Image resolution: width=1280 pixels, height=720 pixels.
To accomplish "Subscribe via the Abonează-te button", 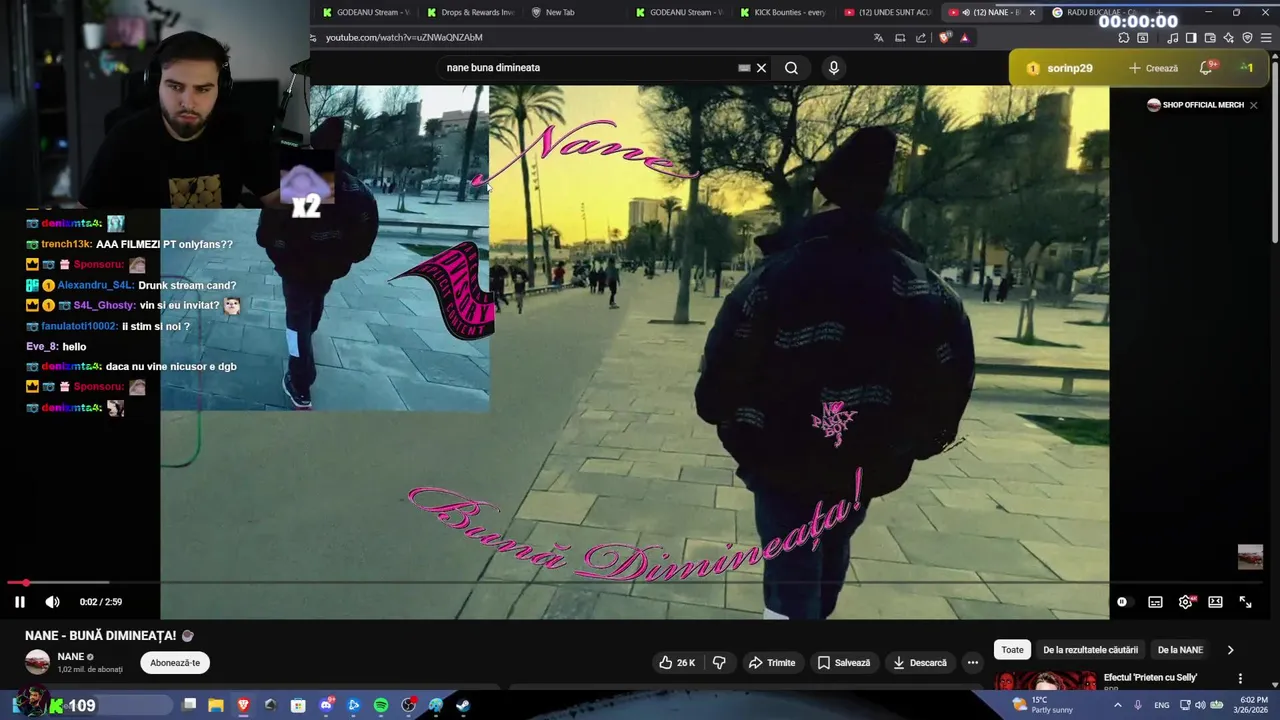I will 175,662.
